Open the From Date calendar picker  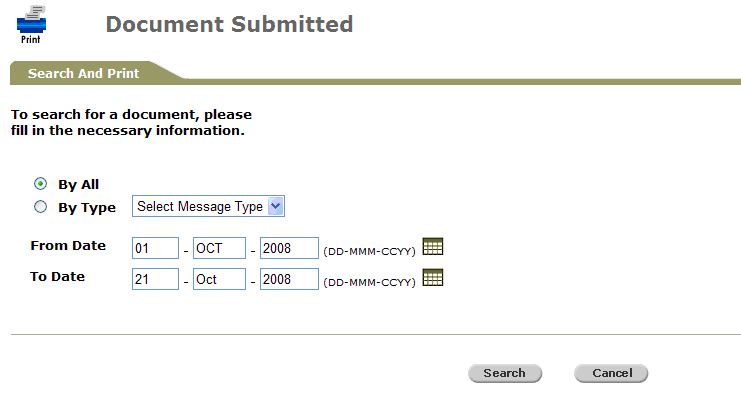[433, 246]
